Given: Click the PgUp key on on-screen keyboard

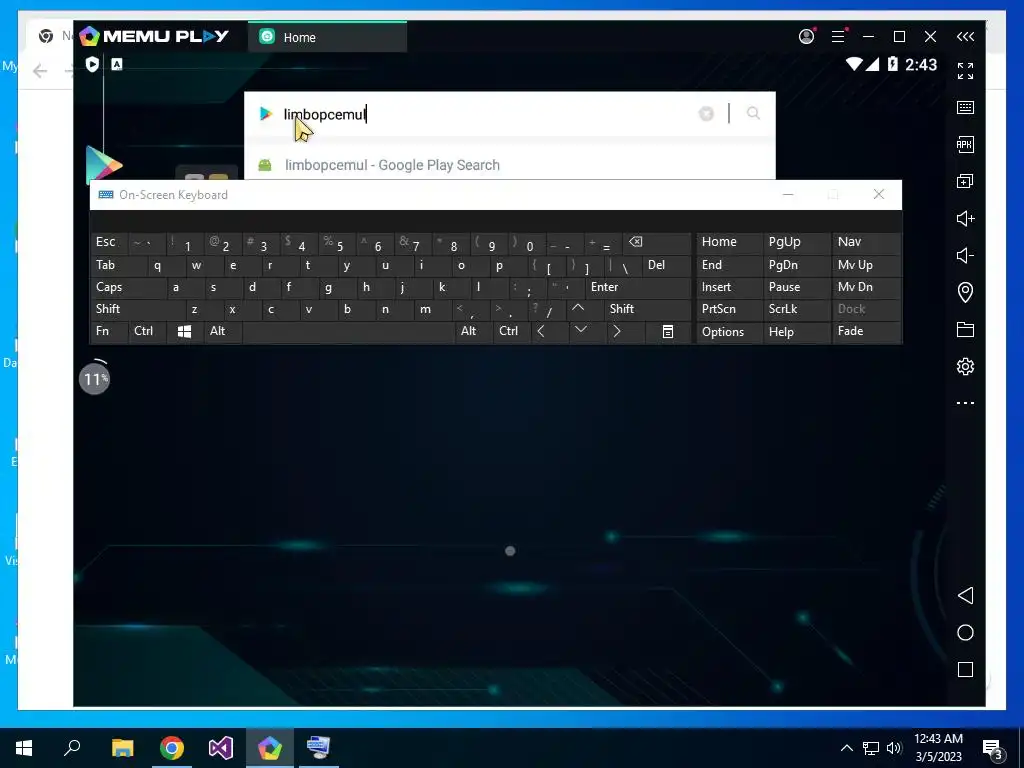Looking at the screenshot, I should (796, 243).
